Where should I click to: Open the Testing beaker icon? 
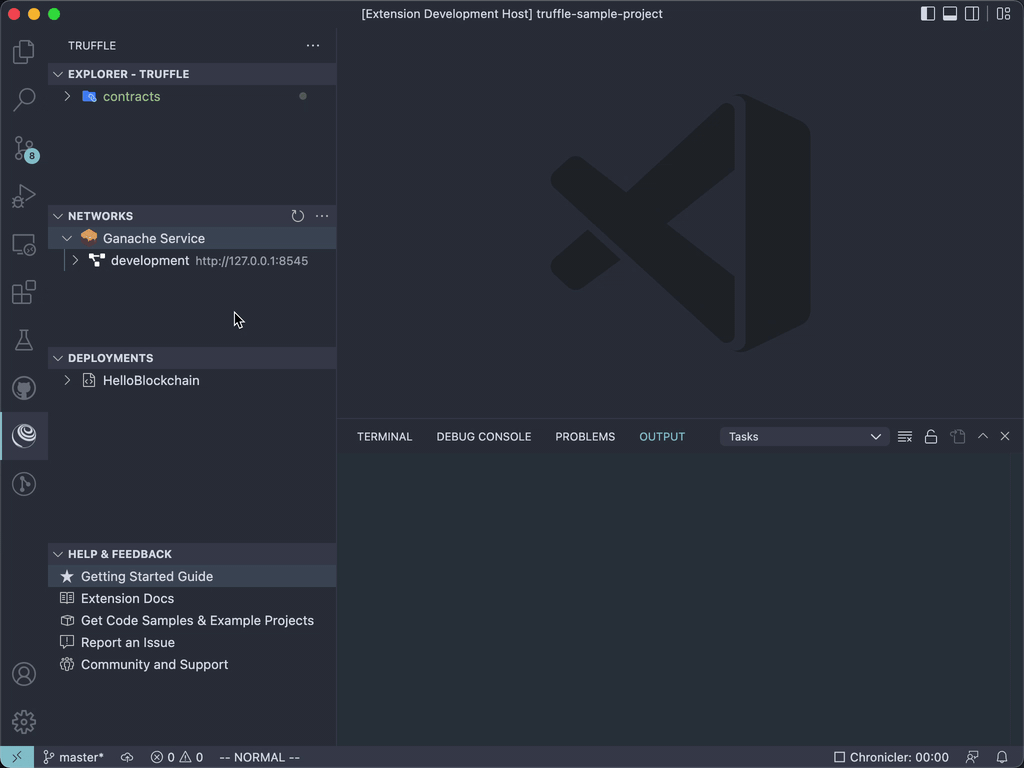(24, 340)
